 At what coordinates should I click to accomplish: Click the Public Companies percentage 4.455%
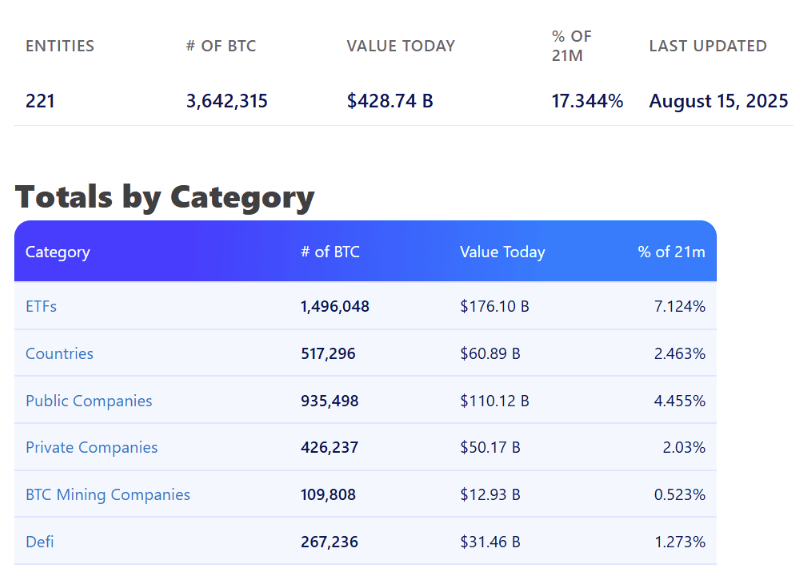[679, 400]
